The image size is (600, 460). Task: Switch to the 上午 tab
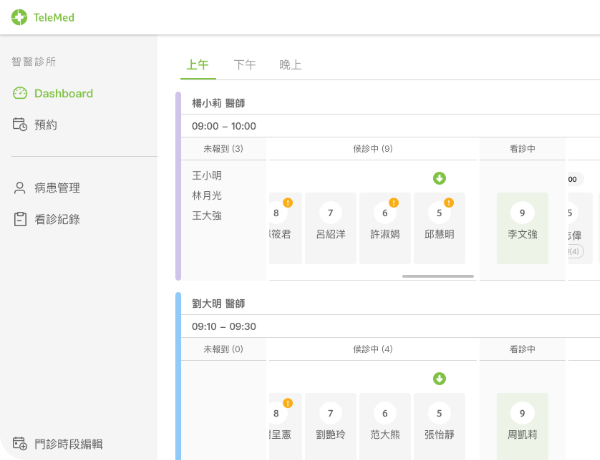[x=198, y=65]
